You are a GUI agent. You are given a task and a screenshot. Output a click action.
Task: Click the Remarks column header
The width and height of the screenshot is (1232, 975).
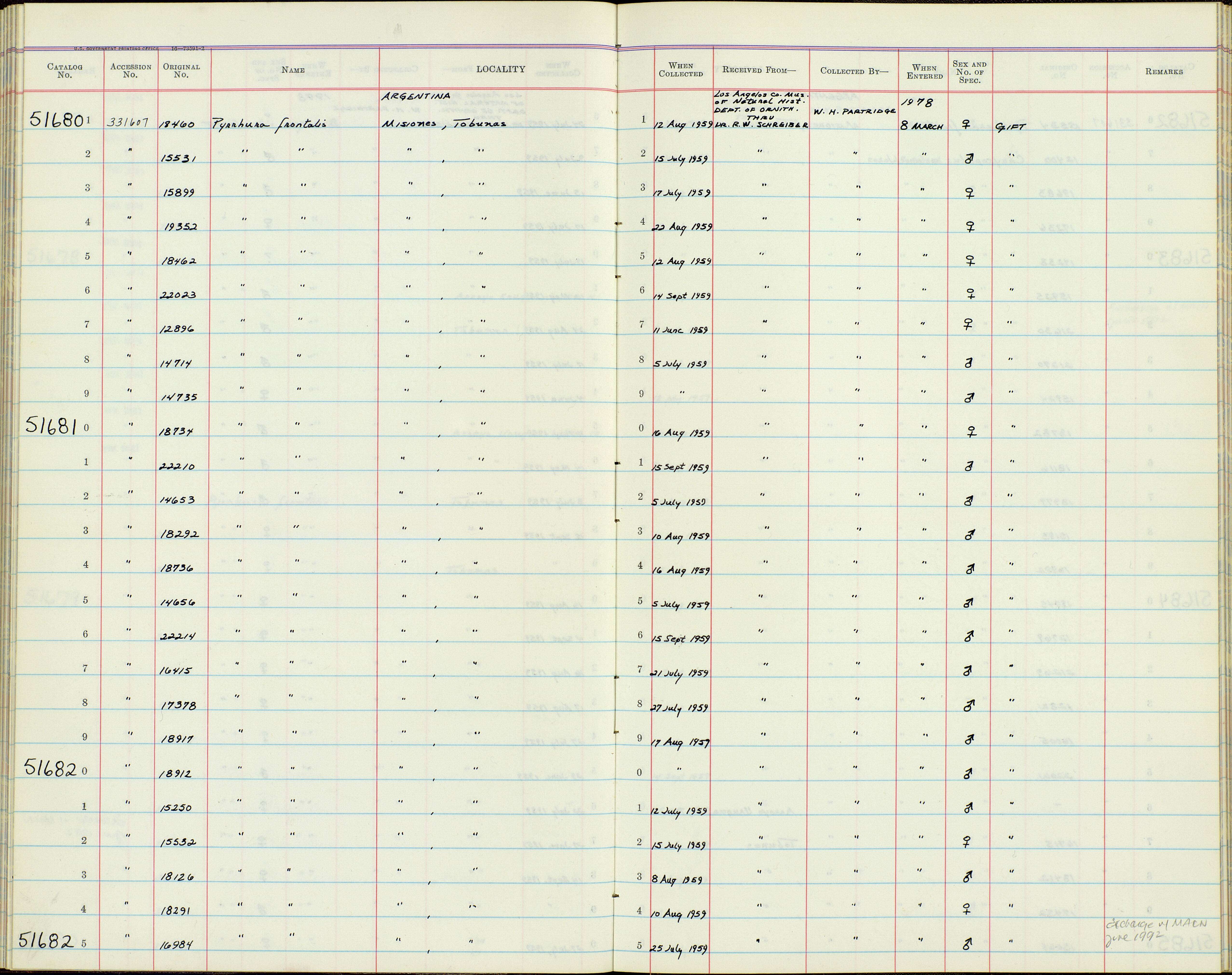click(1164, 71)
